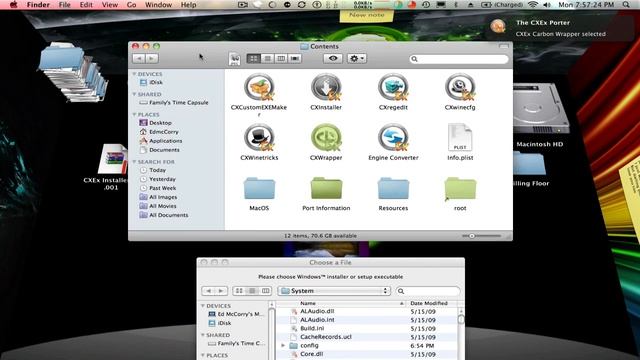
Task: Switch Choose a File dialog to icon view
Action: click(239, 291)
